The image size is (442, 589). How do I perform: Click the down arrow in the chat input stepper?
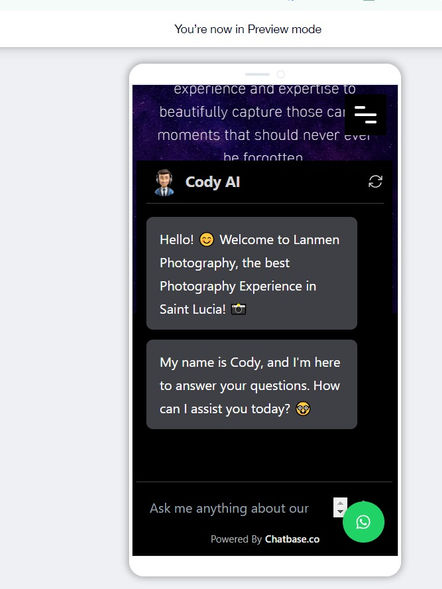tap(340, 512)
